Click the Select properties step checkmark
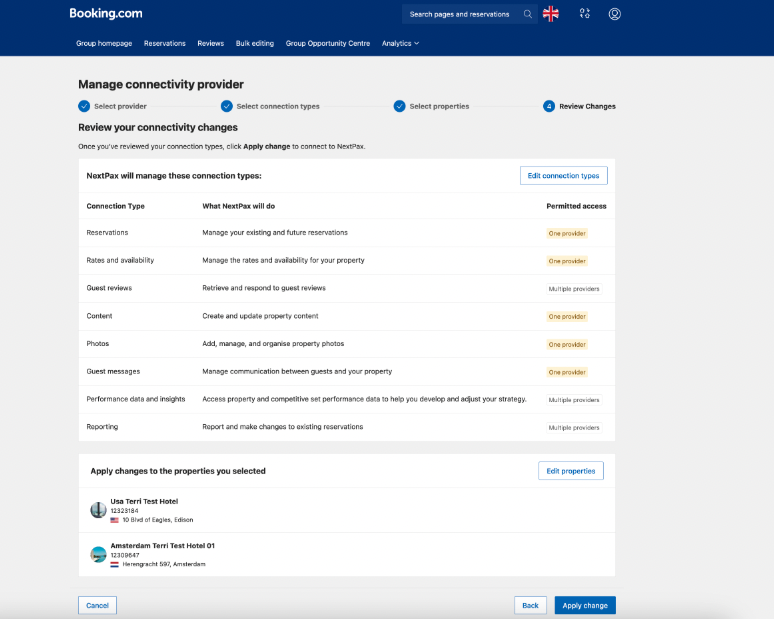 coord(399,106)
